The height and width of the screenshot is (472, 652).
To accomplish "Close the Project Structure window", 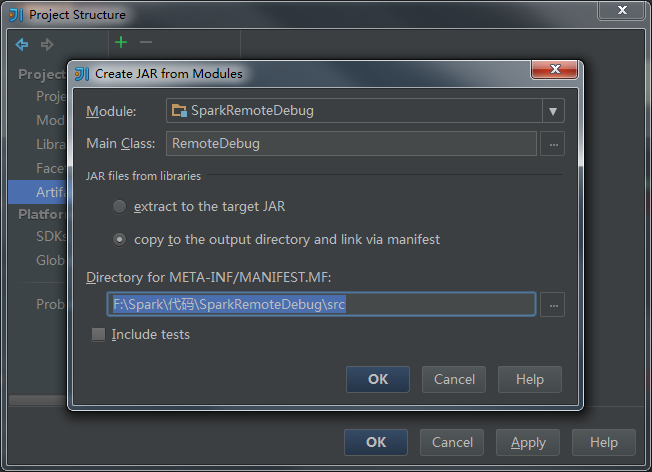I will click(622, 10).
